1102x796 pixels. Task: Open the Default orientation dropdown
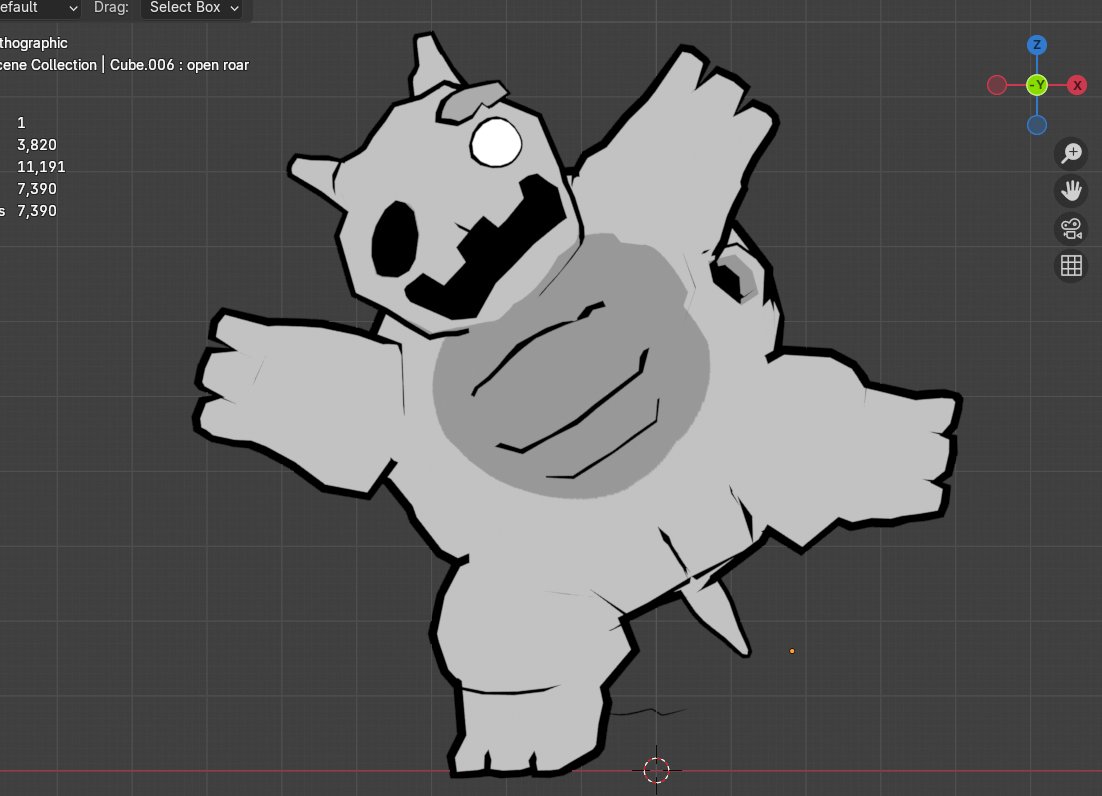39,8
